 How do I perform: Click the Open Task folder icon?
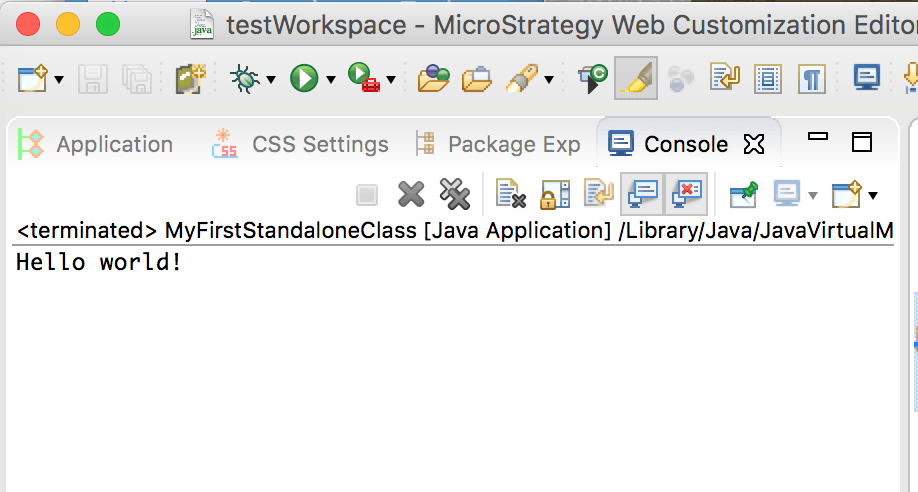475,78
